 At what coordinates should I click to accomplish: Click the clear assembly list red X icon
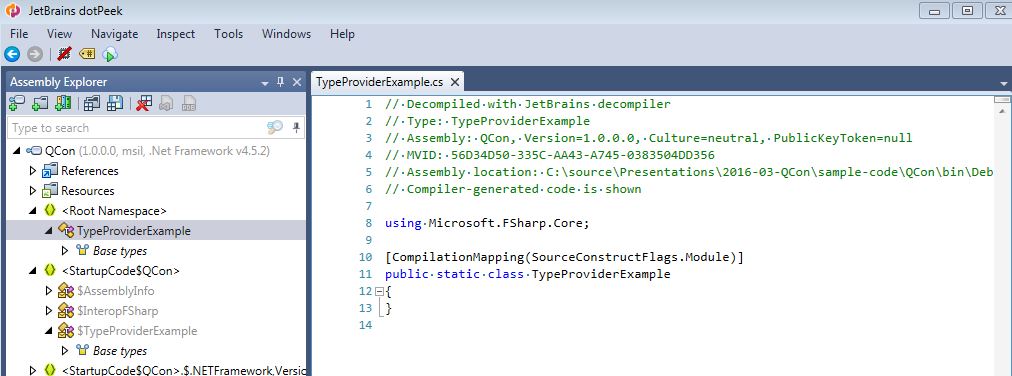144,103
